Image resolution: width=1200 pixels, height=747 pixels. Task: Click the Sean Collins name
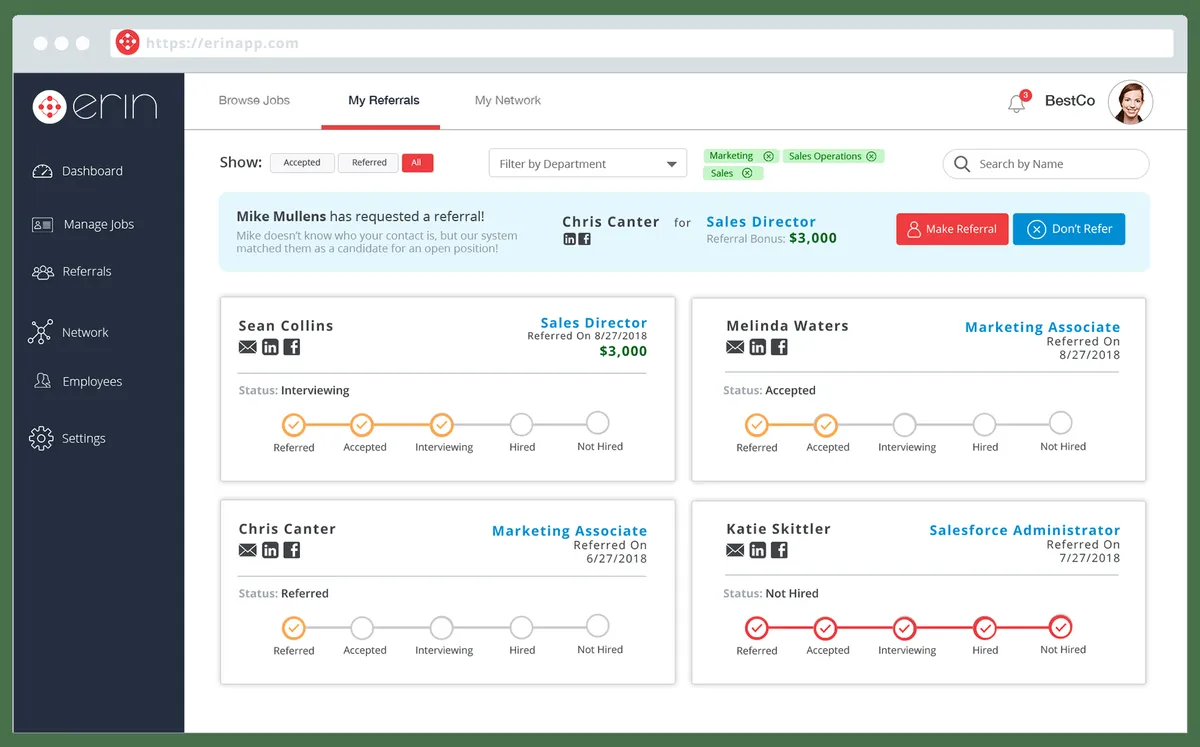[x=286, y=326]
